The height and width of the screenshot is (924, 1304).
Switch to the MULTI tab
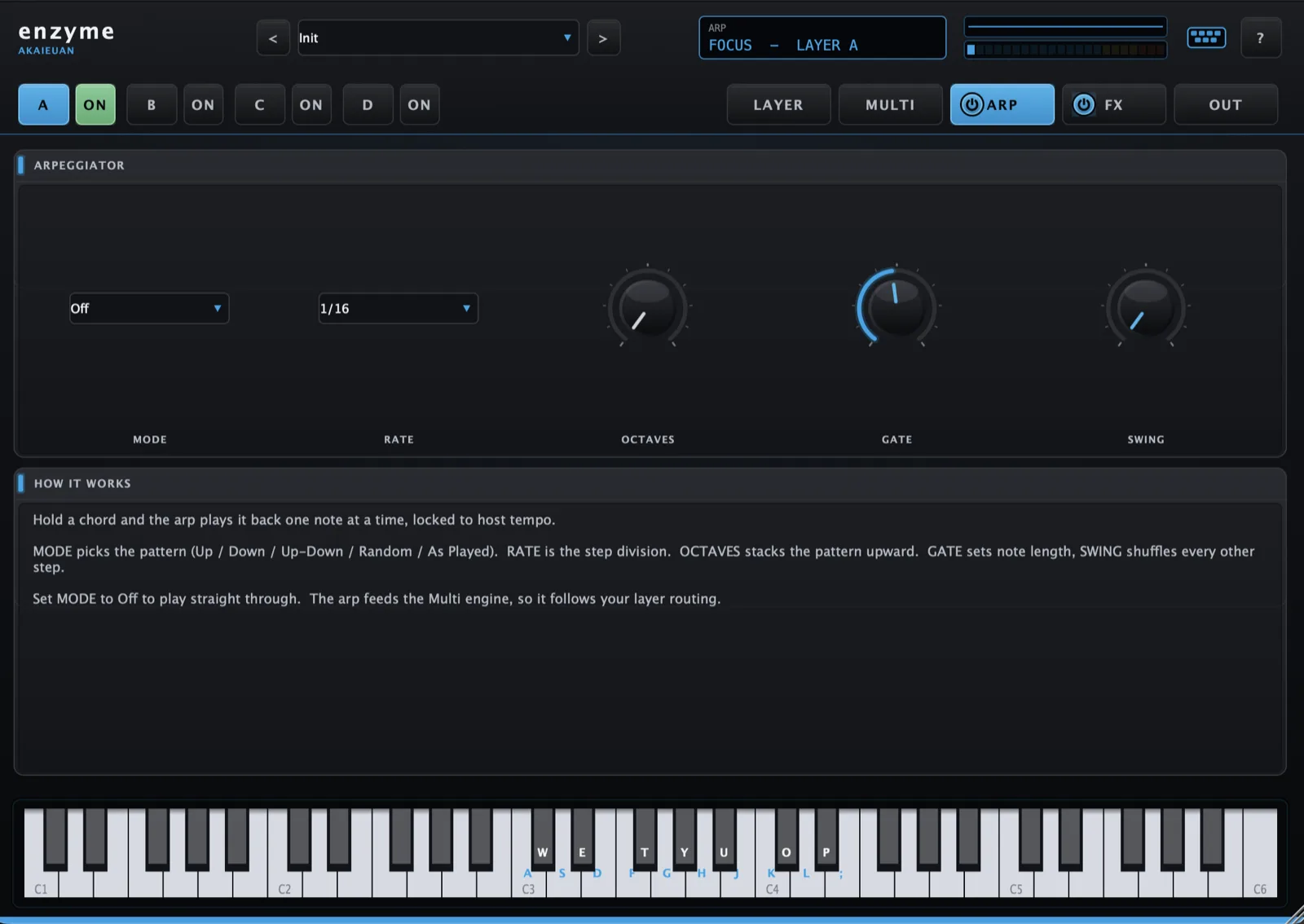click(890, 104)
